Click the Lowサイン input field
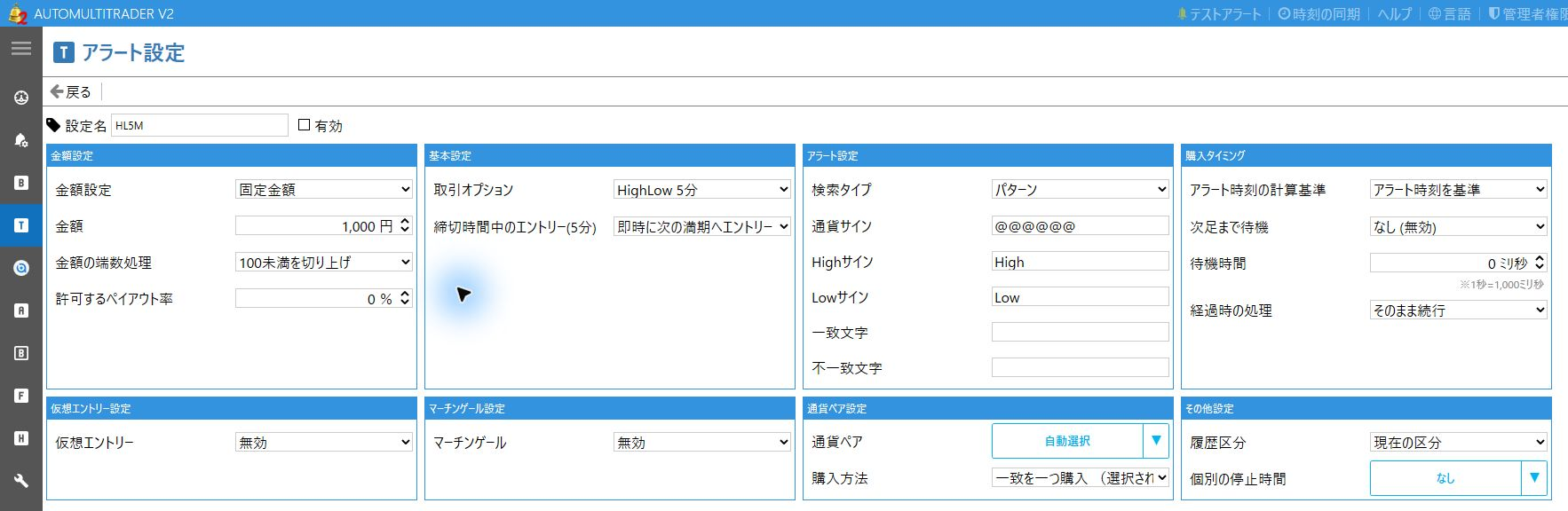The height and width of the screenshot is (511, 1568). [1081, 296]
